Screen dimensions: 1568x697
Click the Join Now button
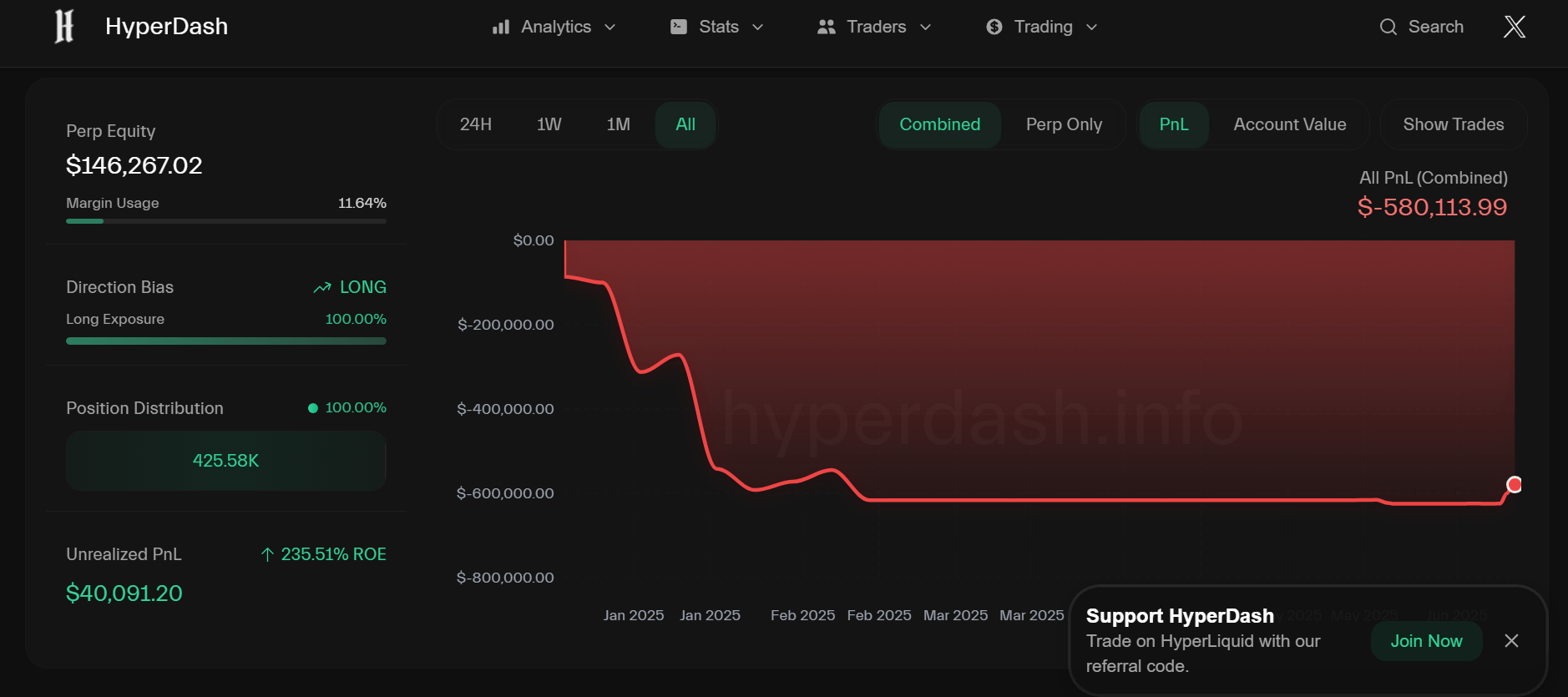(x=1426, y=640)
